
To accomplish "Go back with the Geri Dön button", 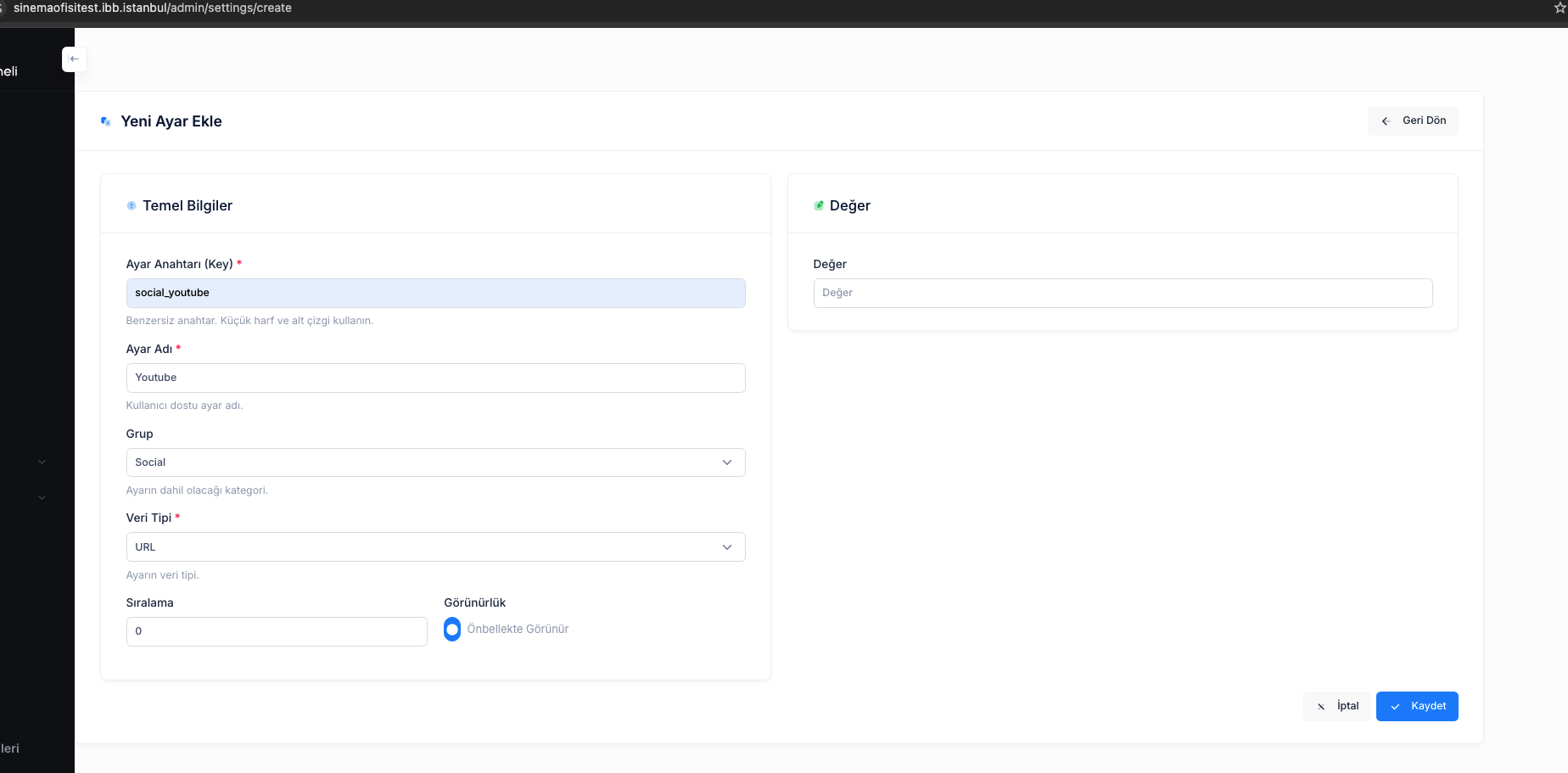I will coord(1413,120).
